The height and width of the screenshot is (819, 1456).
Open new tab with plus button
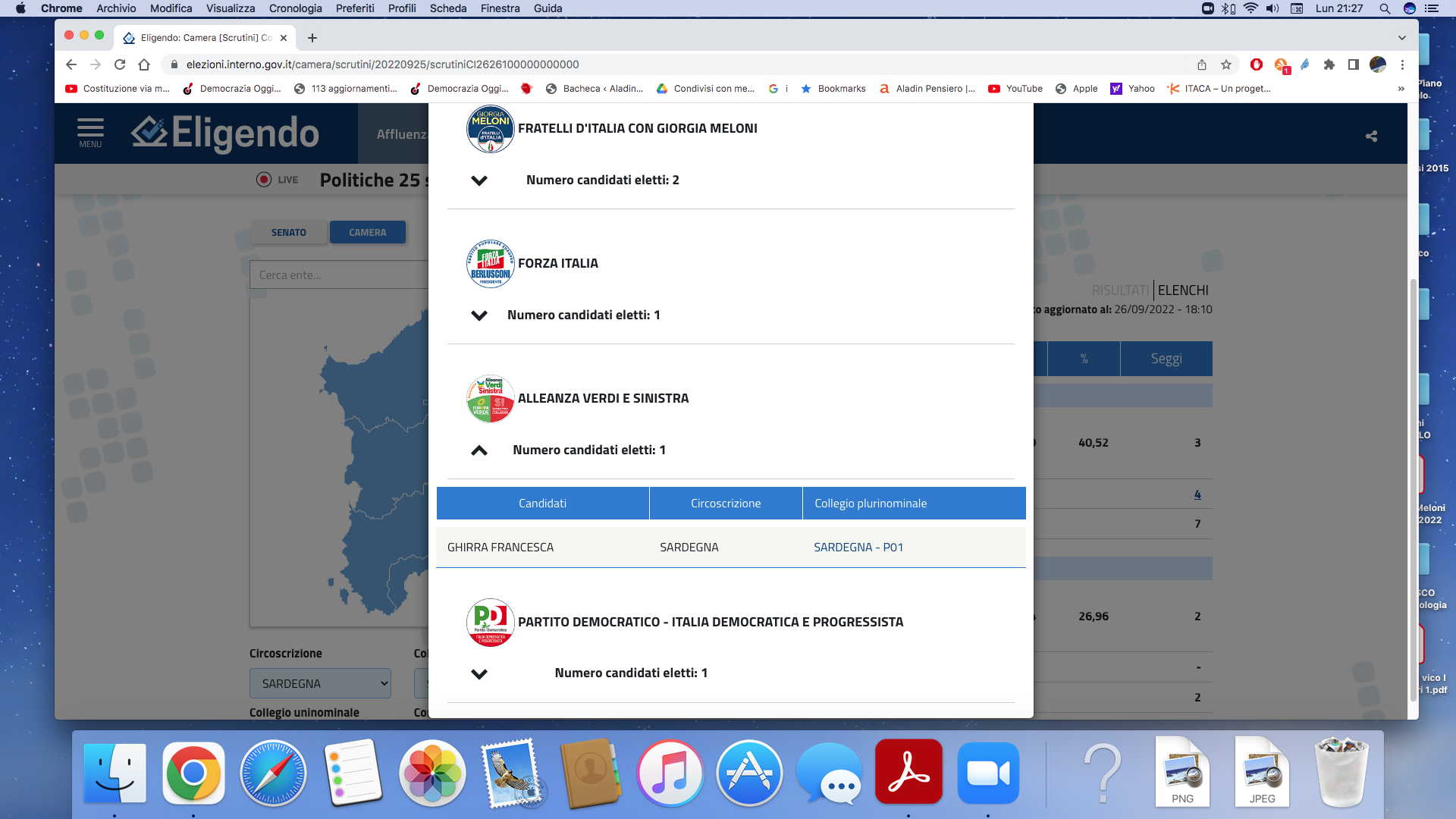pyautogui.click(x=312, y=38)
